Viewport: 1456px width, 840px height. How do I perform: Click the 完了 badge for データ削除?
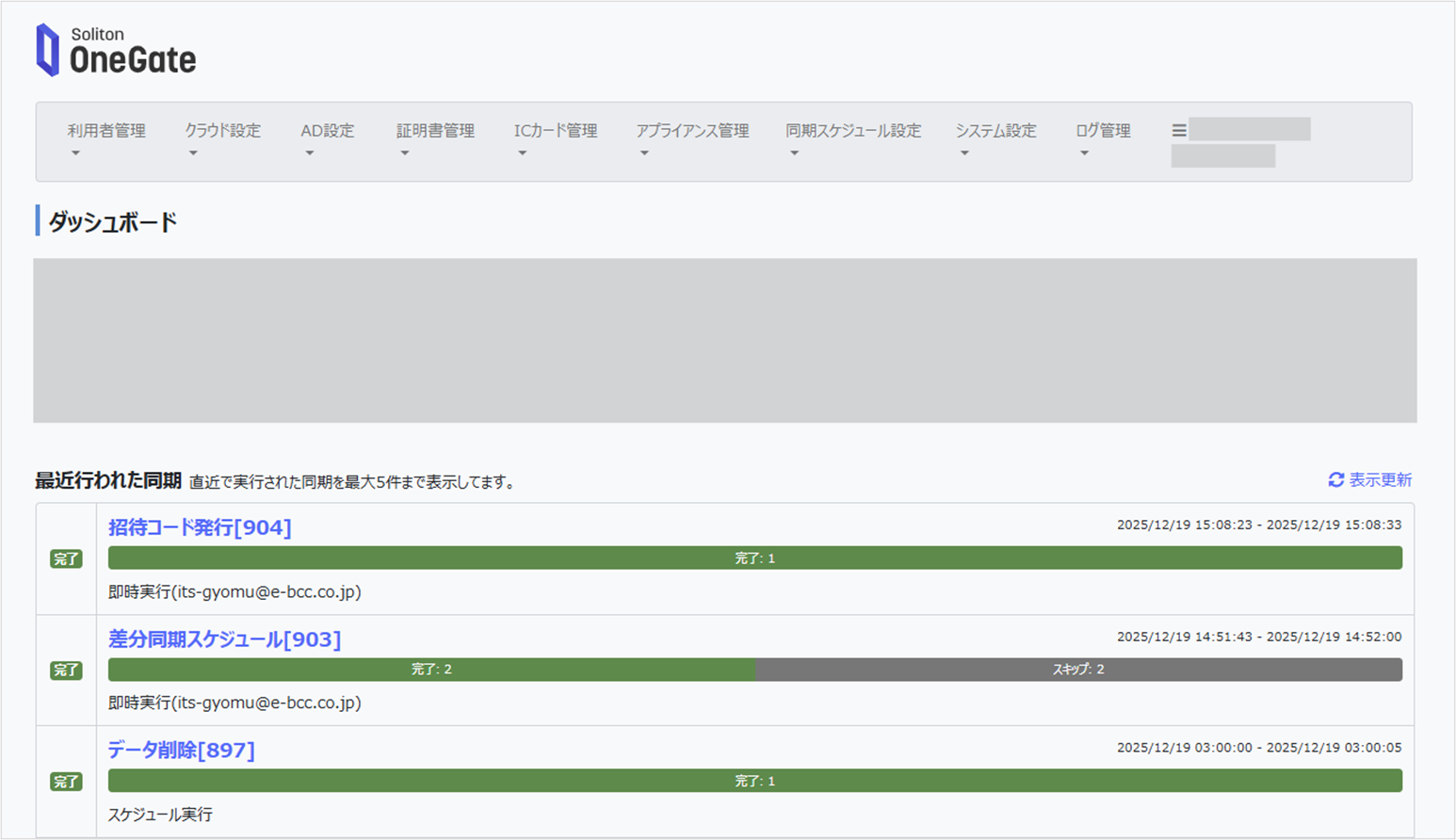pos(66,782)
